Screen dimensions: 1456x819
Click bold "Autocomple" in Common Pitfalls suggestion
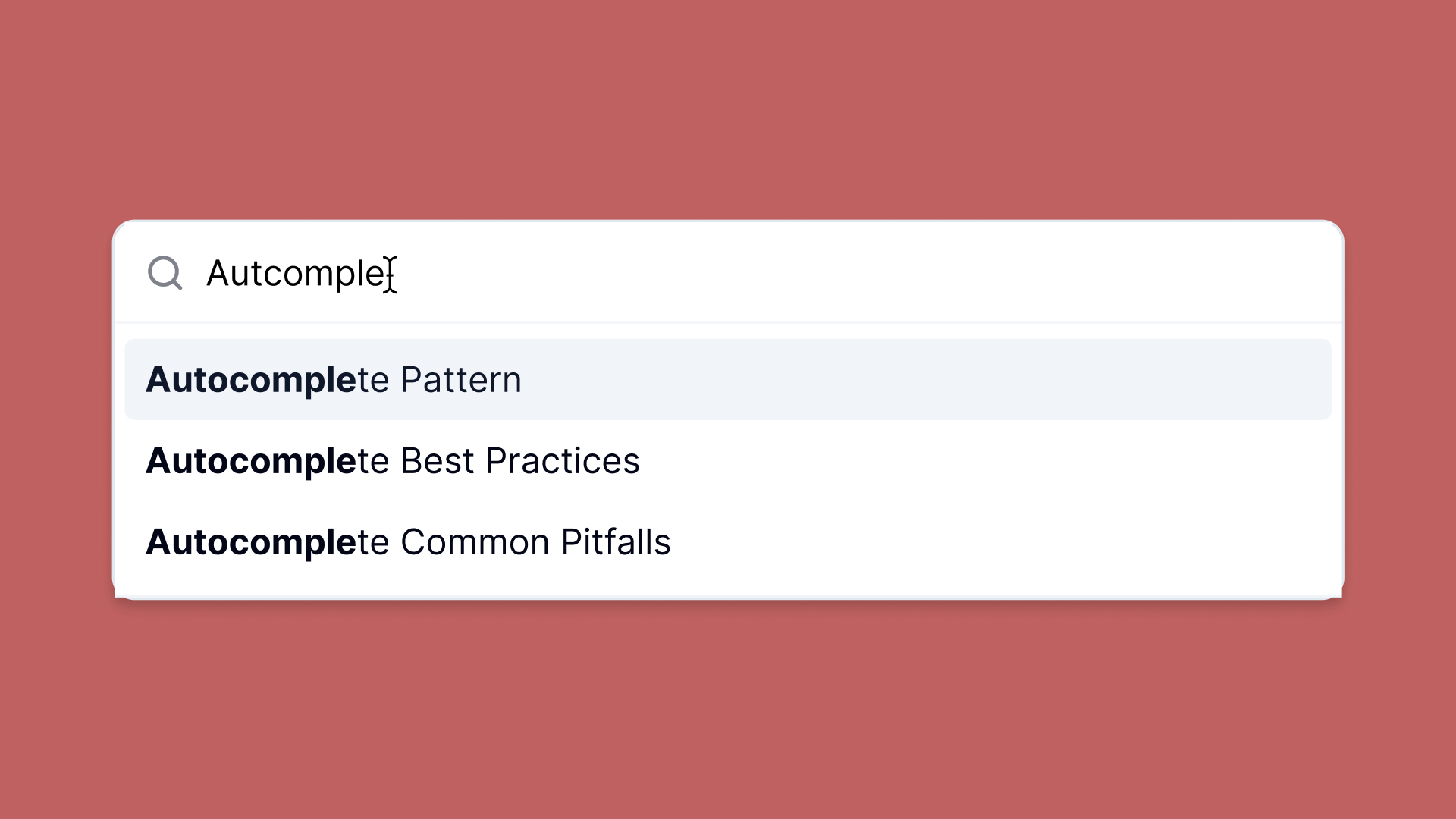tap(250, 541)
